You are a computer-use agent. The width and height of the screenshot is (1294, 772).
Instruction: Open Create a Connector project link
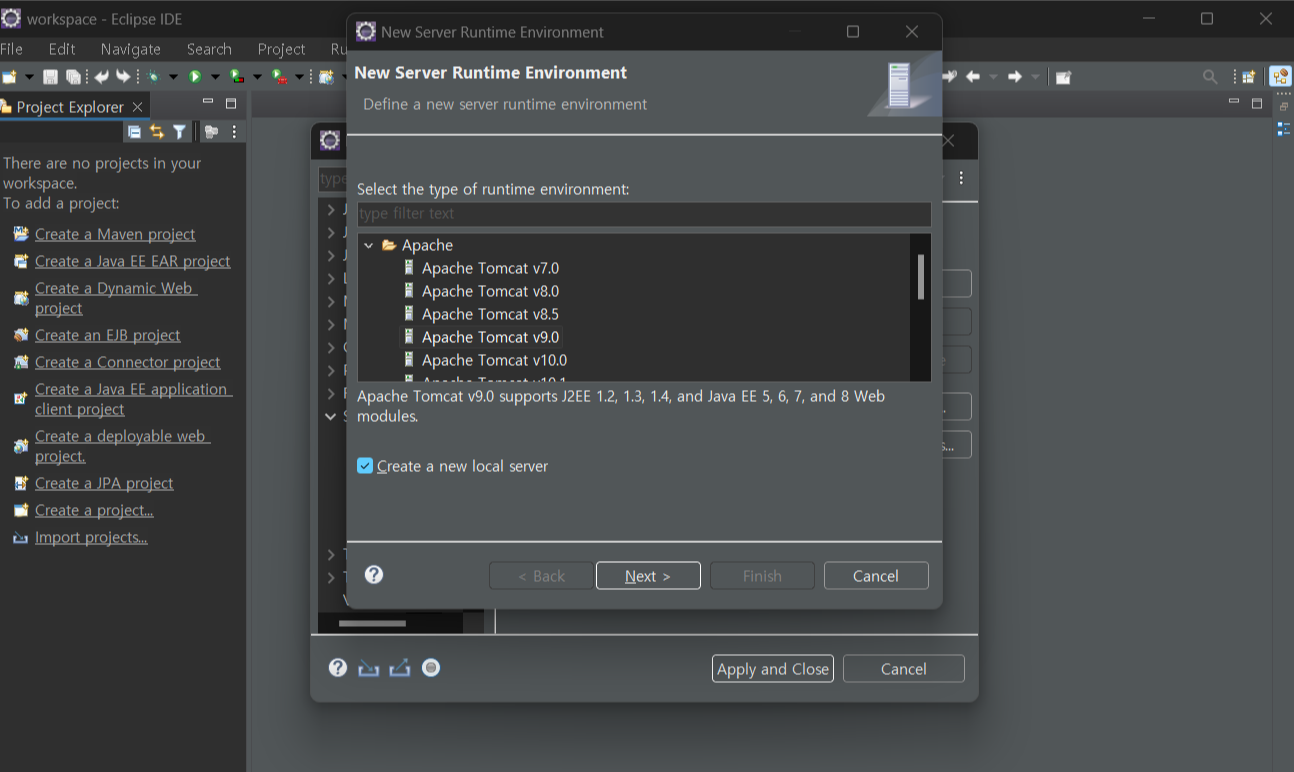(128, 362)
